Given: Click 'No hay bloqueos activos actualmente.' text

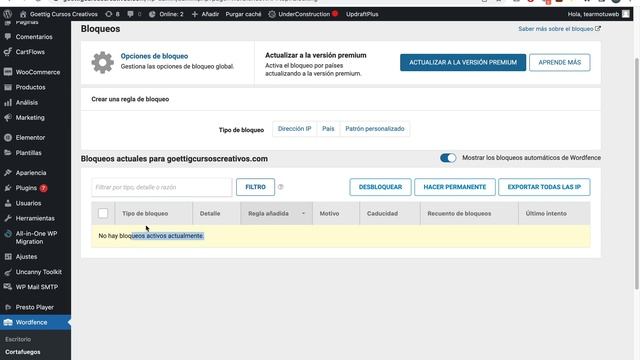Looking at the screenshot, I should (x=151, y=236).
